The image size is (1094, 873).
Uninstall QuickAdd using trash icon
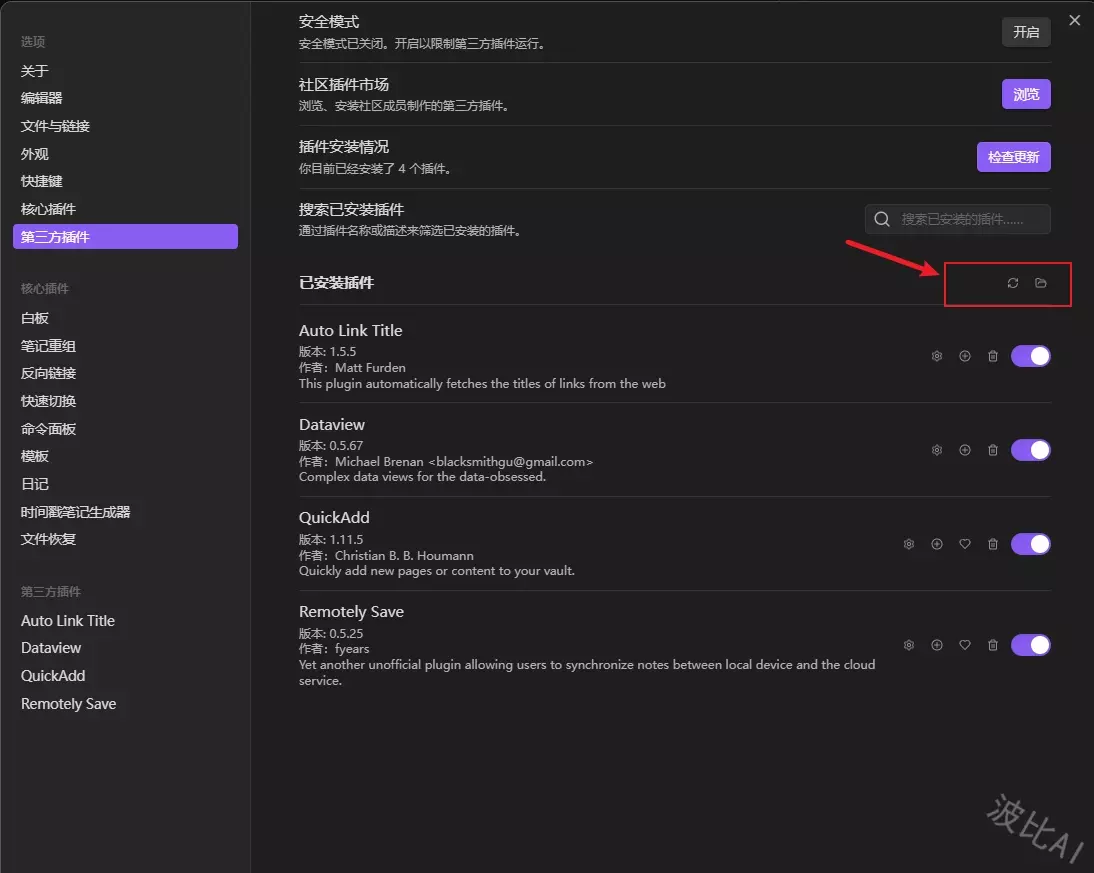(992, 544)
